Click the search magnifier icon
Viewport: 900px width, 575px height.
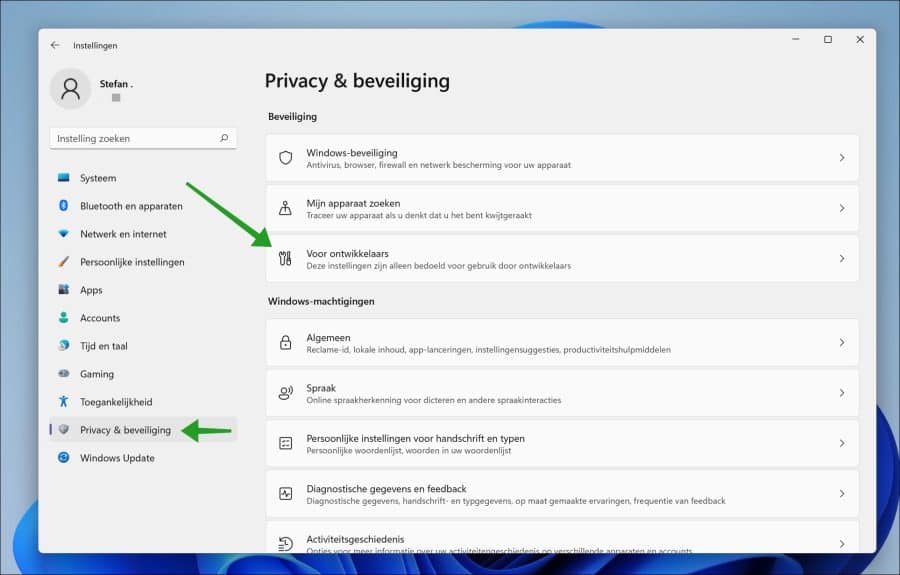[x=224, y=138]
